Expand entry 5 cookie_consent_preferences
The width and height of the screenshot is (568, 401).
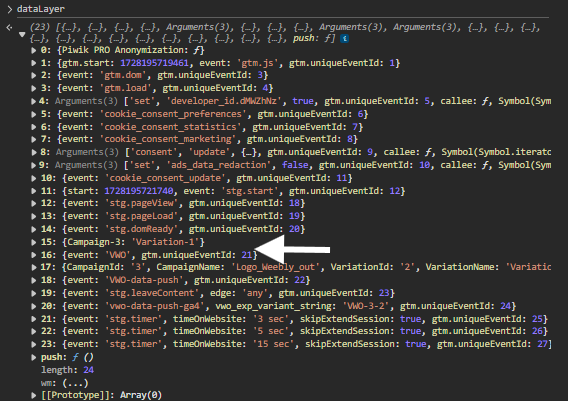click(x=34, y=114)
